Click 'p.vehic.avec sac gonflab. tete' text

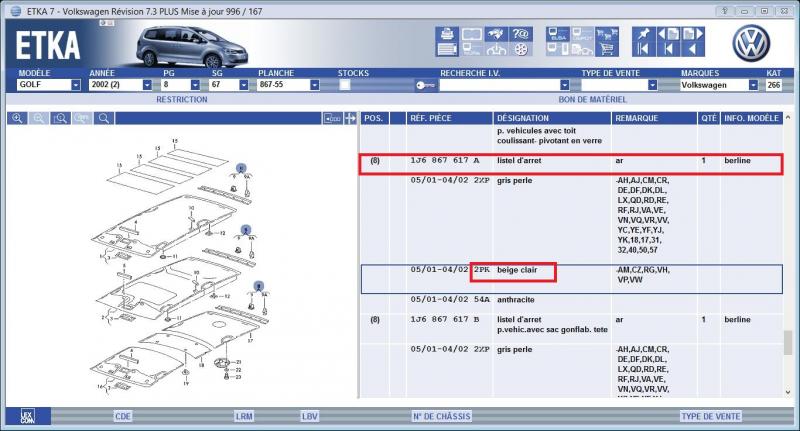[553, 329]
